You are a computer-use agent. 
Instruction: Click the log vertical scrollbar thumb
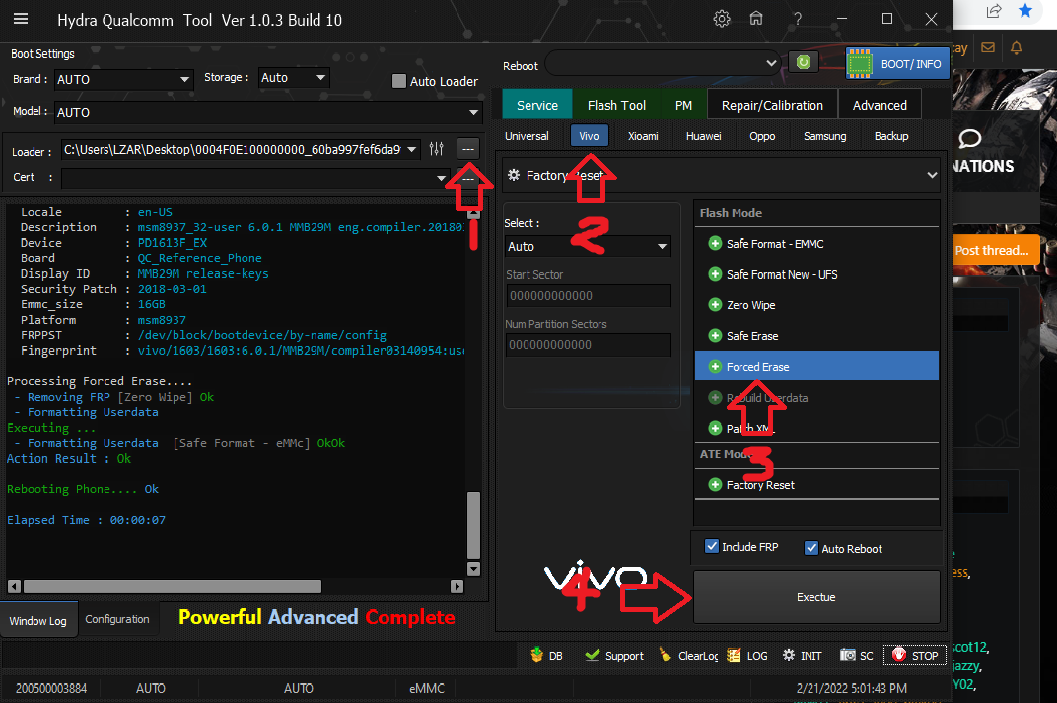(473, 525)
